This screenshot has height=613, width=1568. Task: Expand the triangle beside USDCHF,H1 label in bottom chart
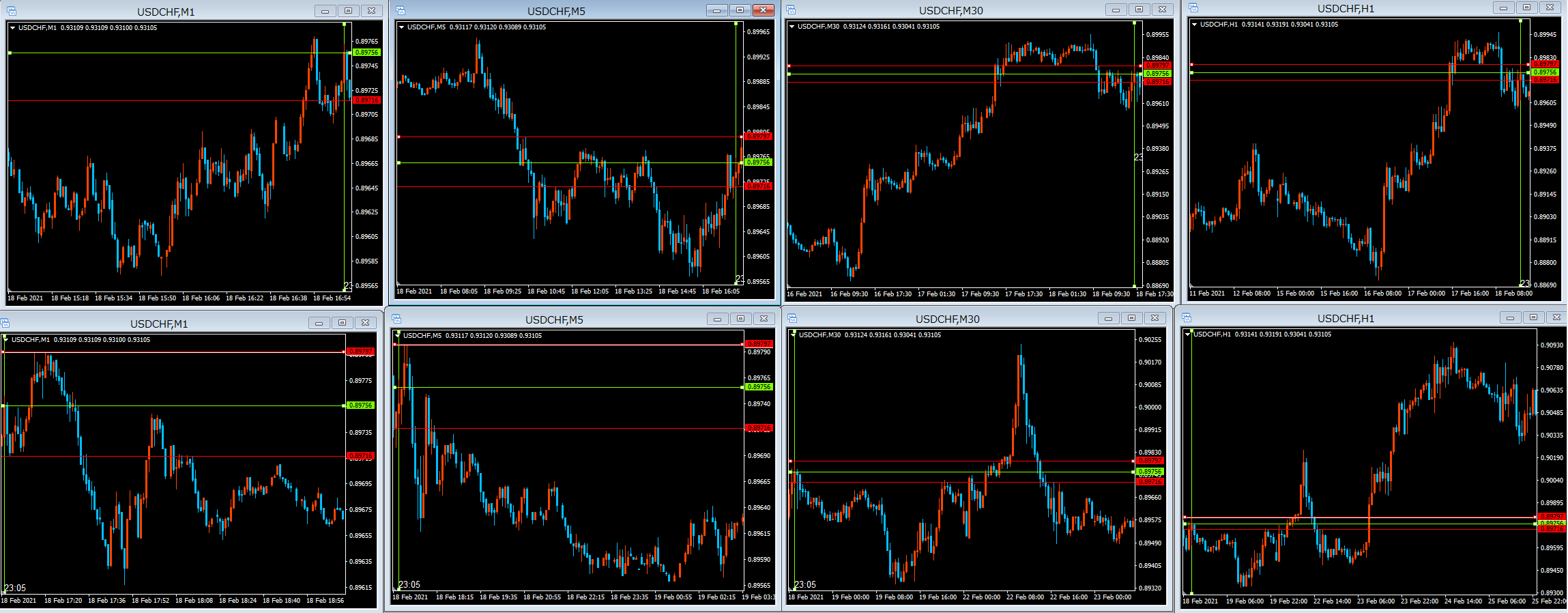[x=1189, y=334]
